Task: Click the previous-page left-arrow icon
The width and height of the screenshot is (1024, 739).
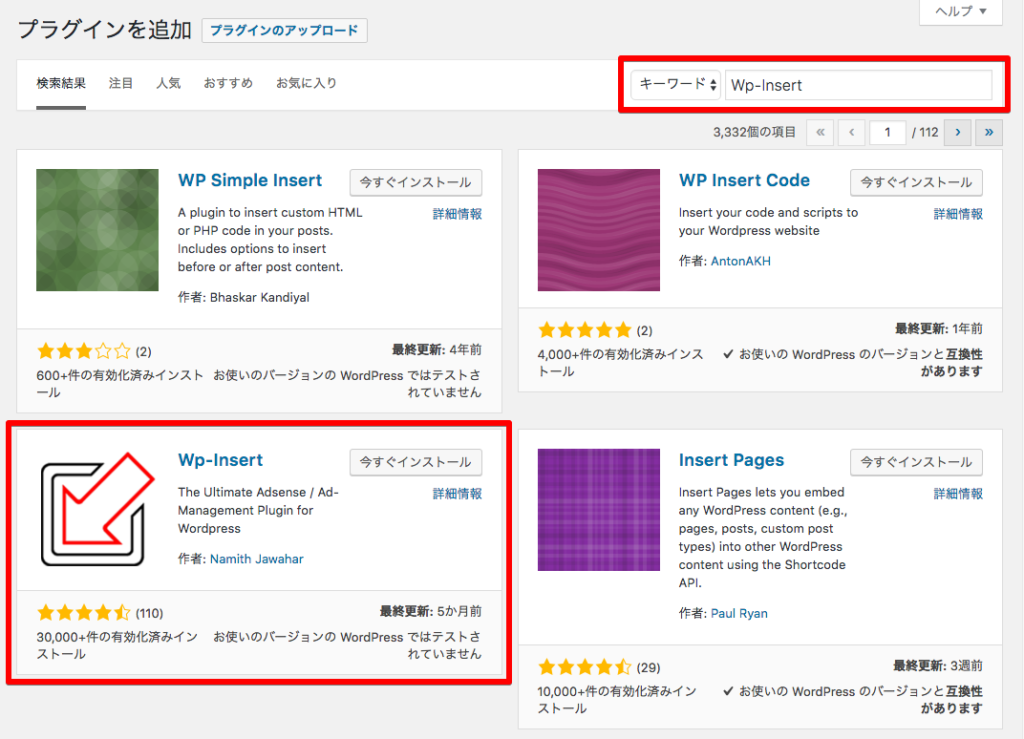Action: click(x=851, y=131)
